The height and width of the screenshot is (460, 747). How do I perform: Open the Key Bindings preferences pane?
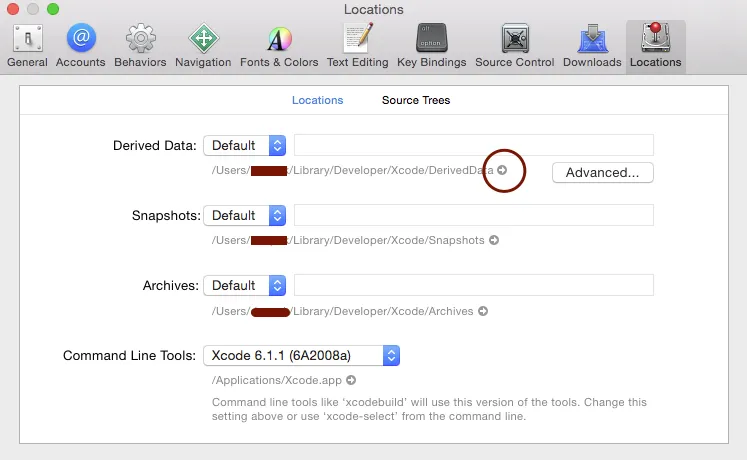pyautogui.click(x=432, y=46)
